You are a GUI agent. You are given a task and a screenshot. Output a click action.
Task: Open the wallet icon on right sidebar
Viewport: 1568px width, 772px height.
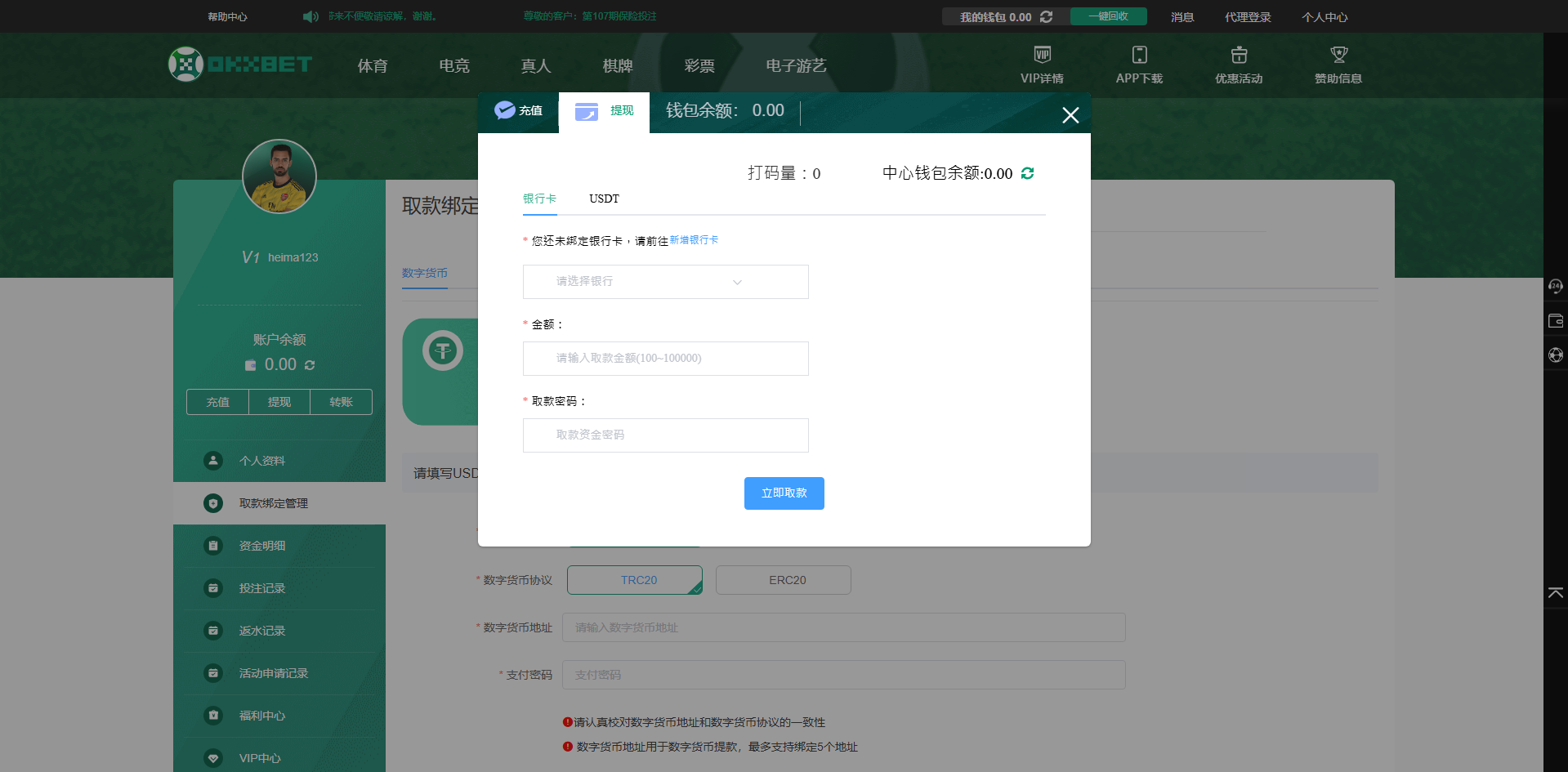(x=1556, y=320)
